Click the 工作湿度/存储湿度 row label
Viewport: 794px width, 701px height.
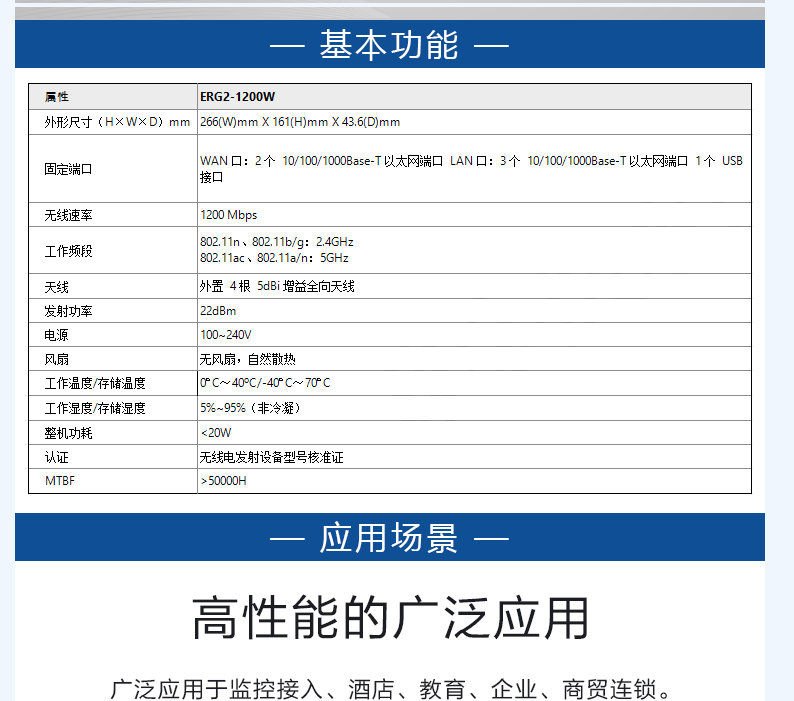click(95, 408)
